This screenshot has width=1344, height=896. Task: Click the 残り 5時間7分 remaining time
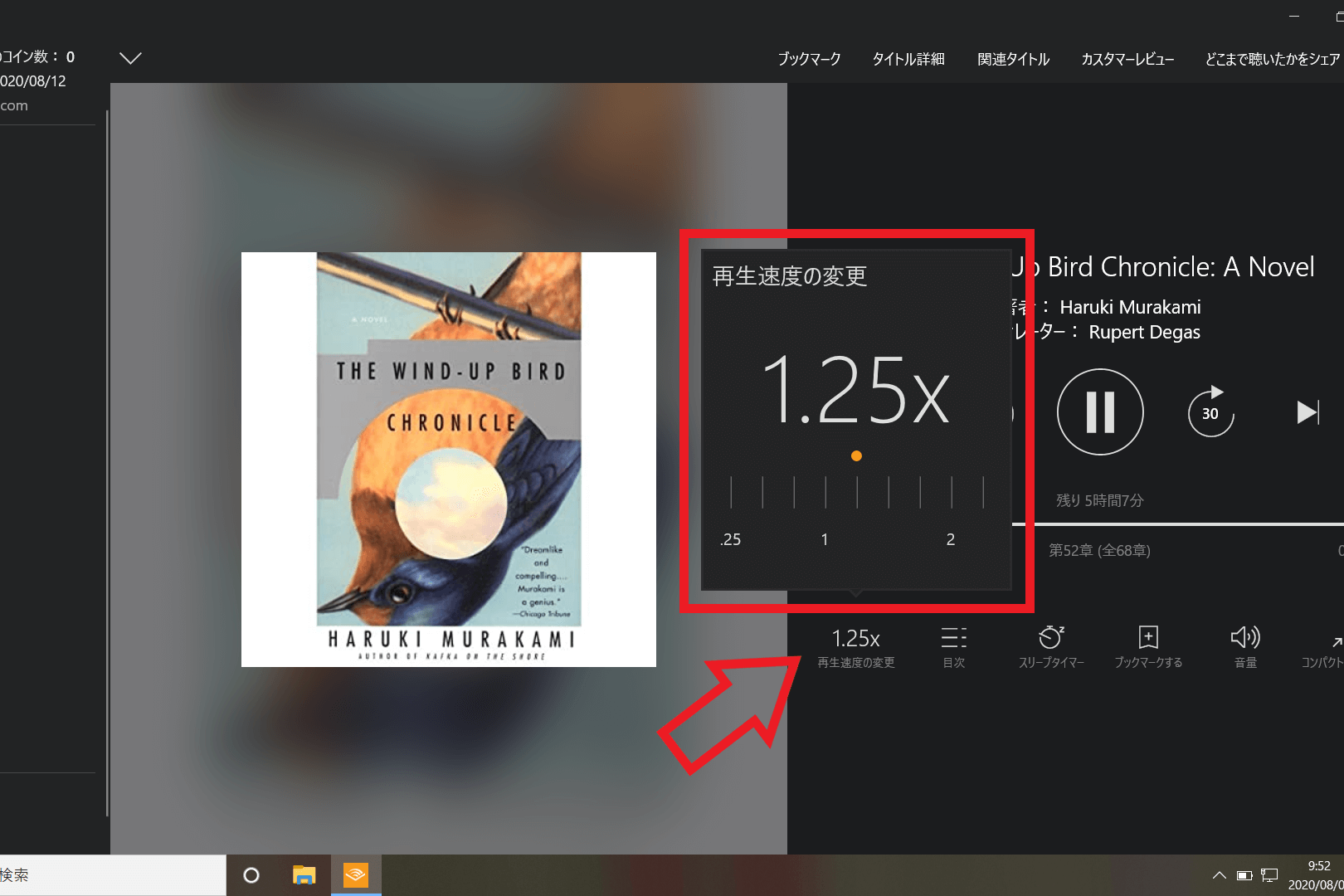click(x=1099, y=500)
